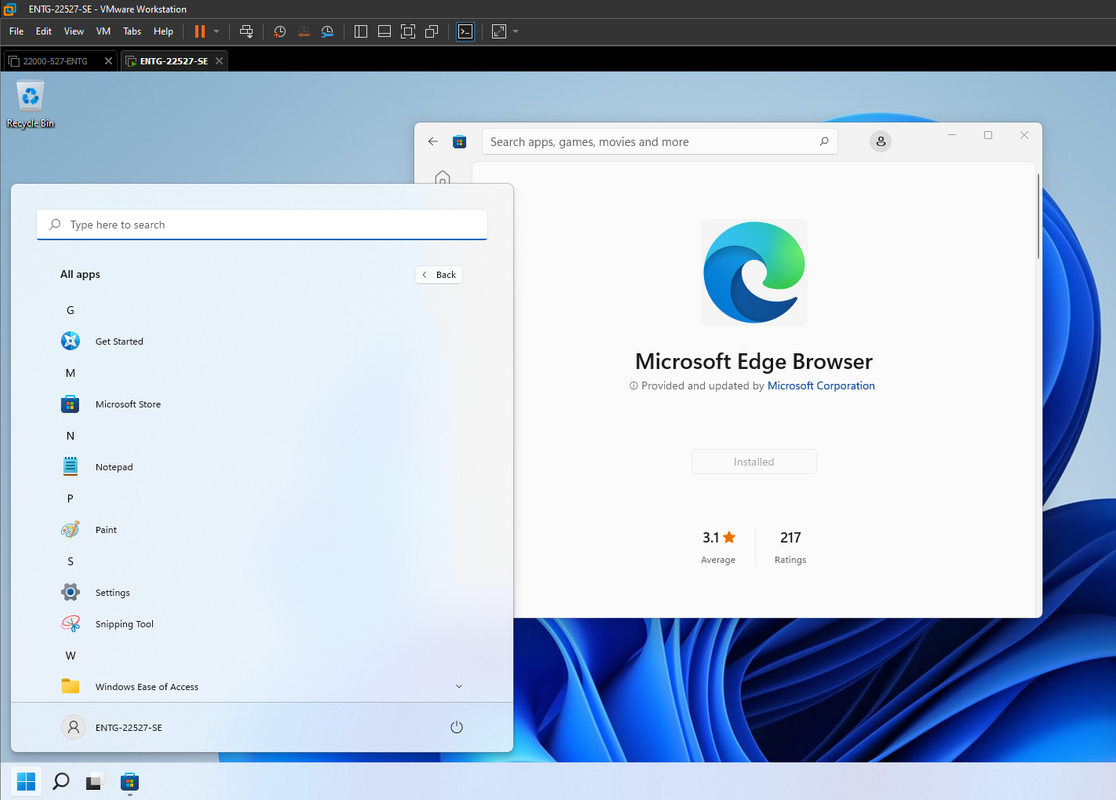Open the VM menu
This screenshot has width=1116, height=800.
coord(103,31)
